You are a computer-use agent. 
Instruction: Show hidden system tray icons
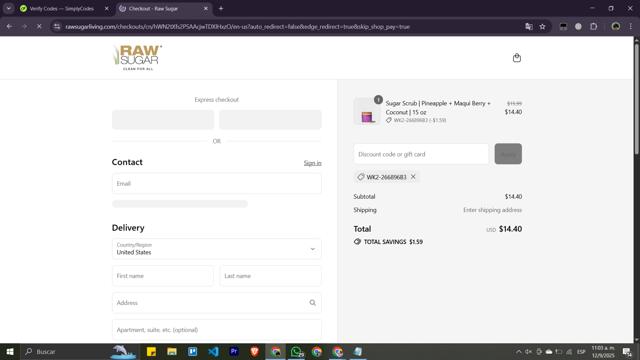tap(518, 351)
